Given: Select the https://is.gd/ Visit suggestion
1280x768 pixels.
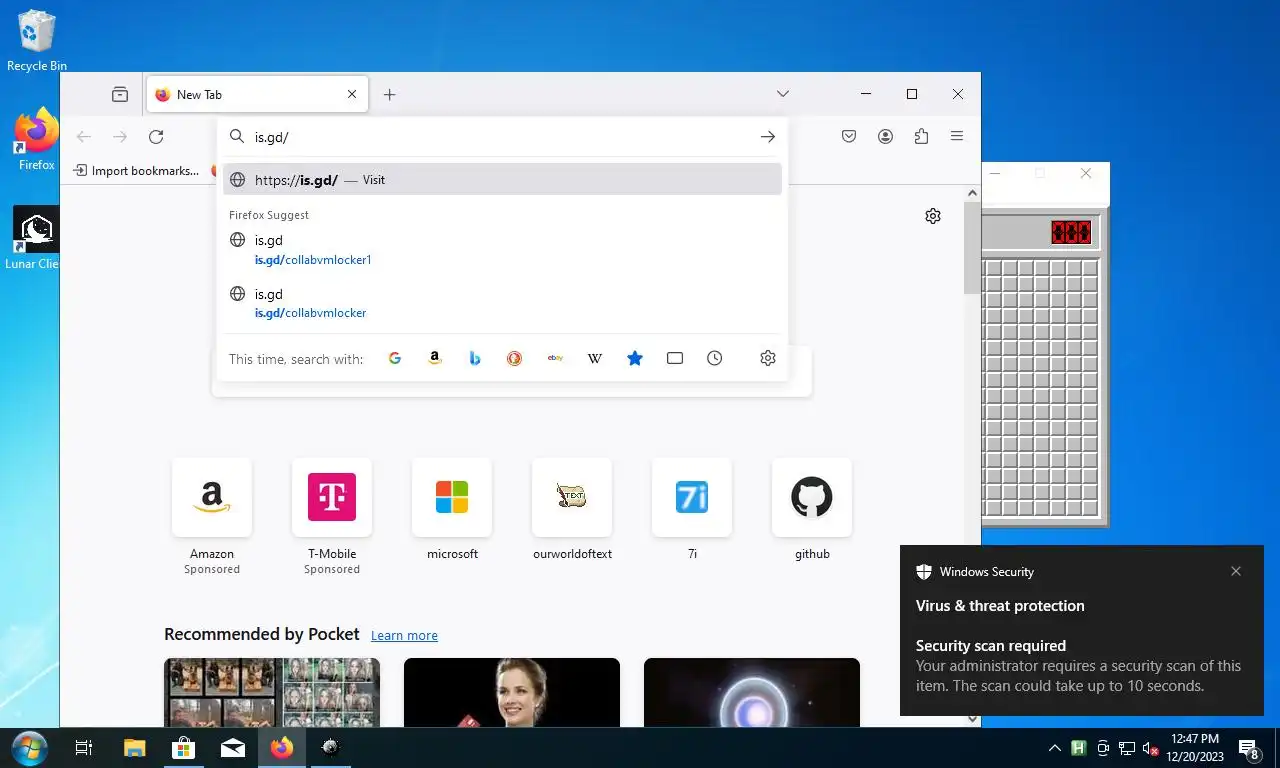Looking at the screenshot, I should pos(502,180).
